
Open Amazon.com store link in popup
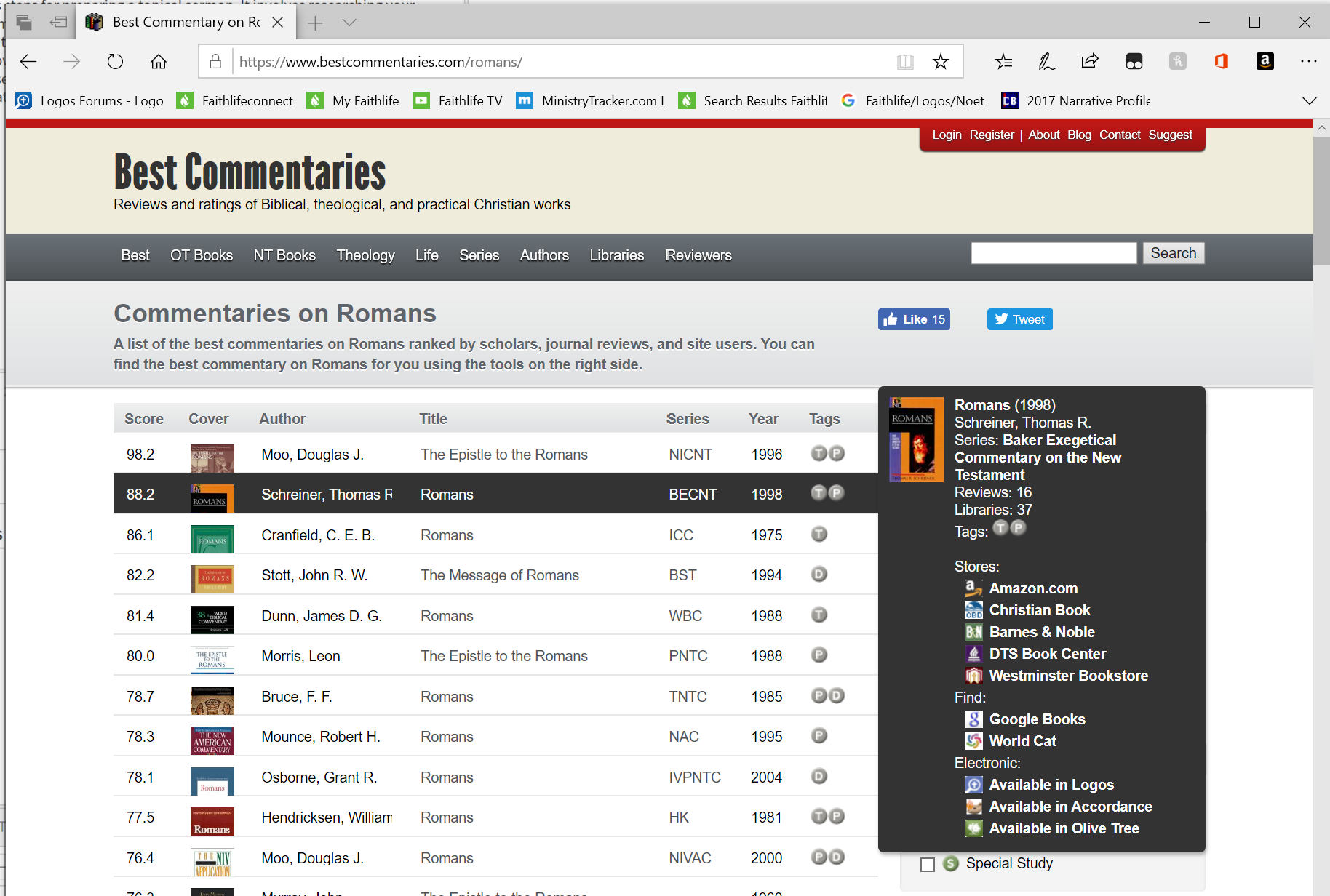tap(1033, 588)
